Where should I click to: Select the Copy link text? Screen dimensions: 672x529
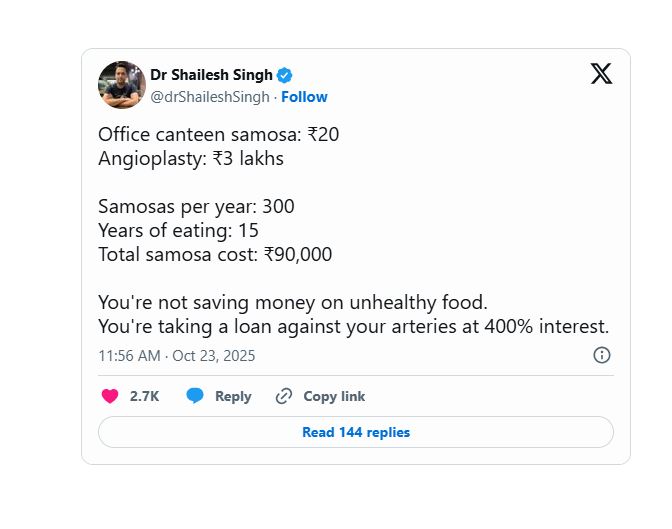pyautogui.click(x=334, y=396)
